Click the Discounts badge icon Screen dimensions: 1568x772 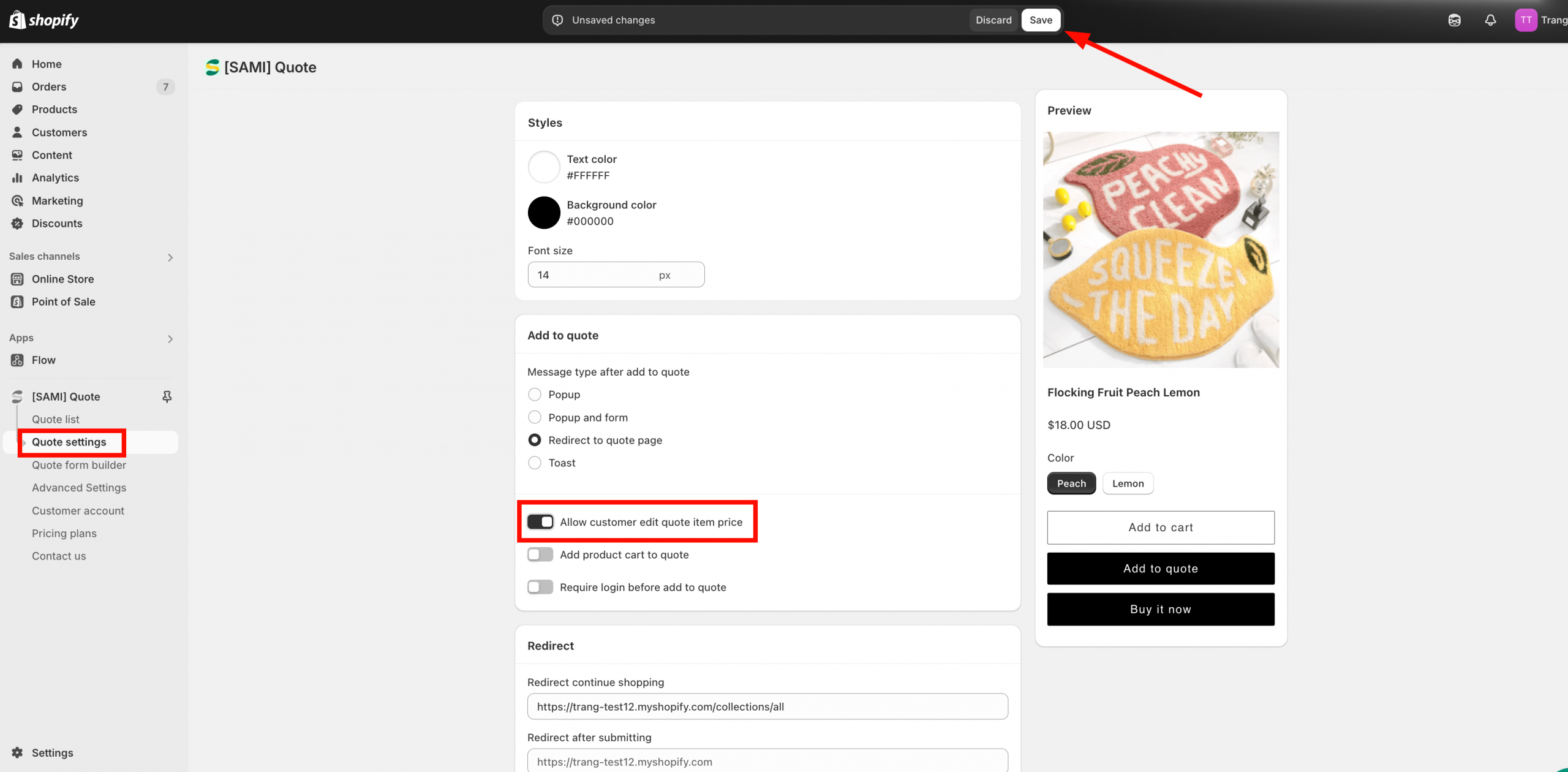17,224
